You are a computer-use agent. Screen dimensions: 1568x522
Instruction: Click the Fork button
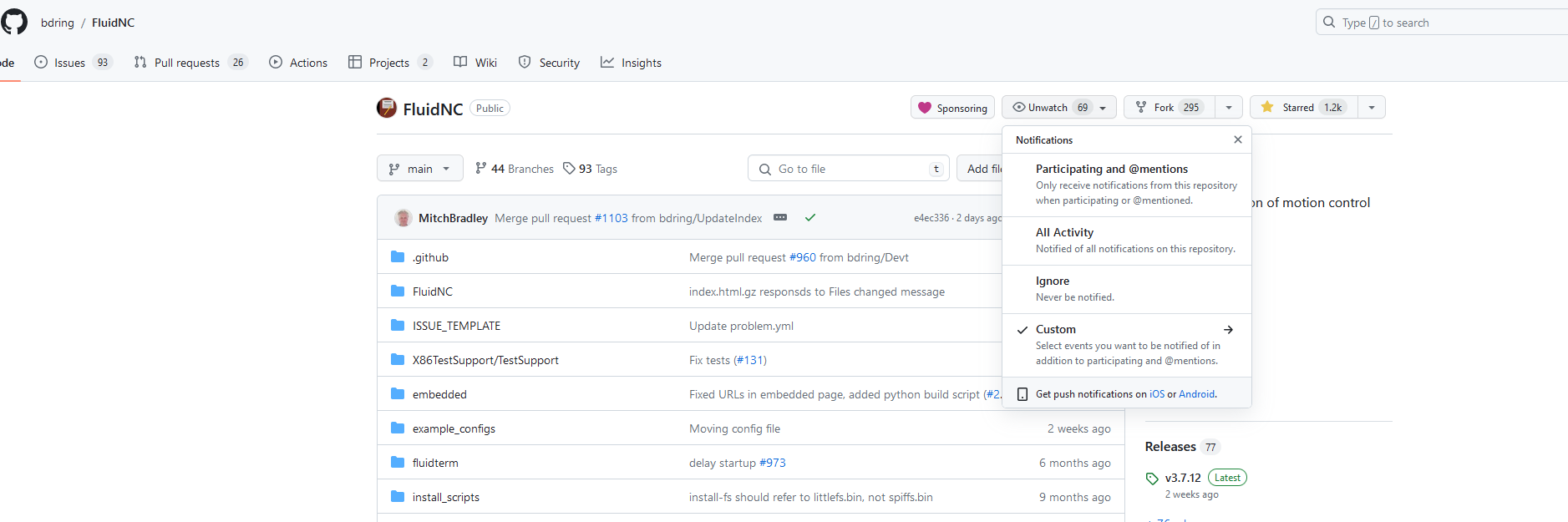[1170, 108]
